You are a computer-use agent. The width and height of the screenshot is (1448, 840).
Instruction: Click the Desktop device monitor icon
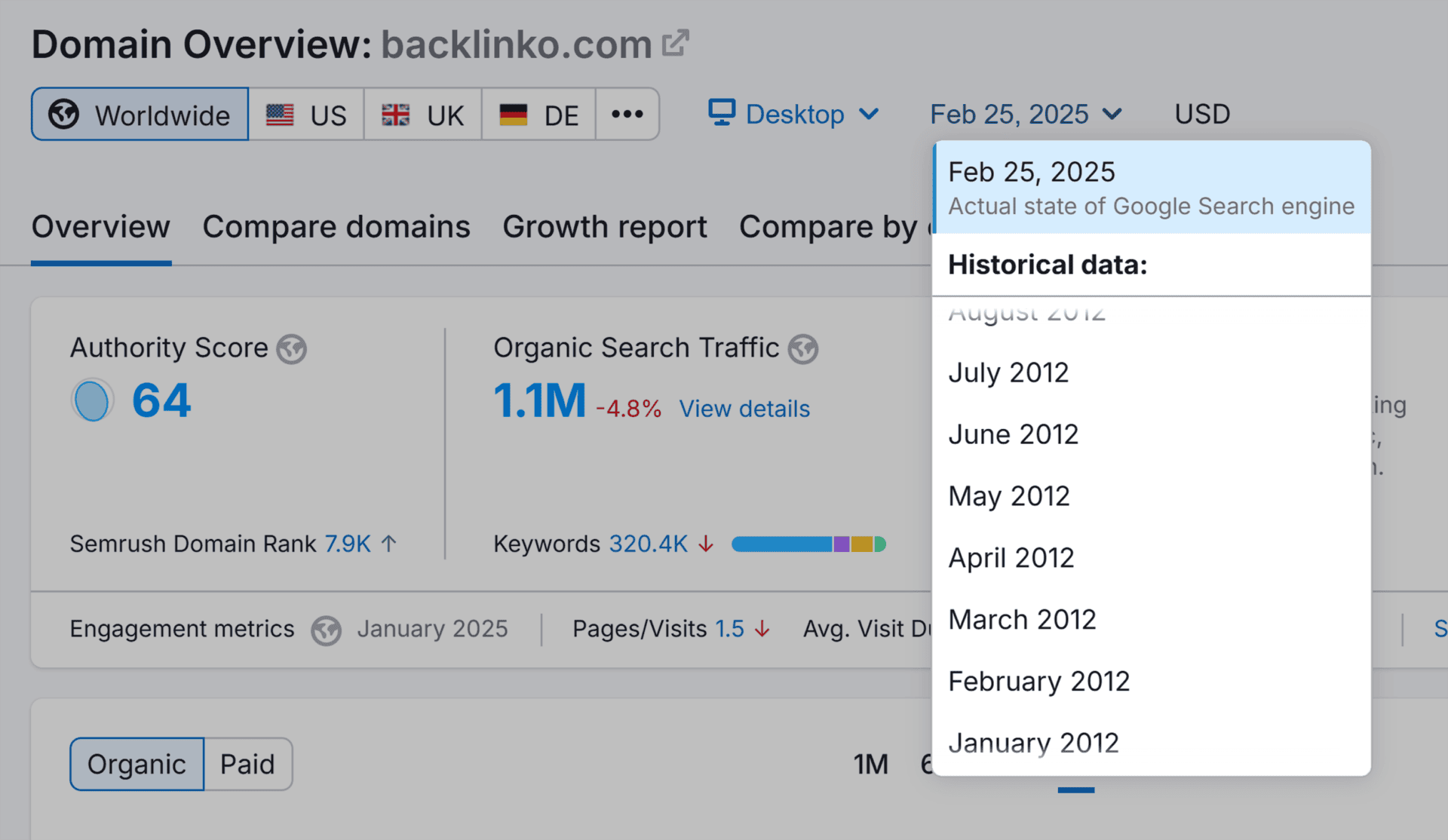721,113
